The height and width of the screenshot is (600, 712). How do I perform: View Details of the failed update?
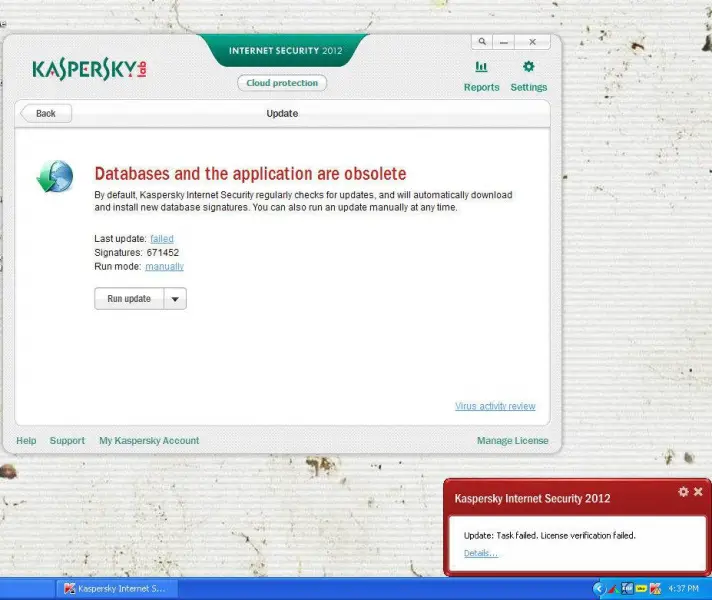click(480, 554)
